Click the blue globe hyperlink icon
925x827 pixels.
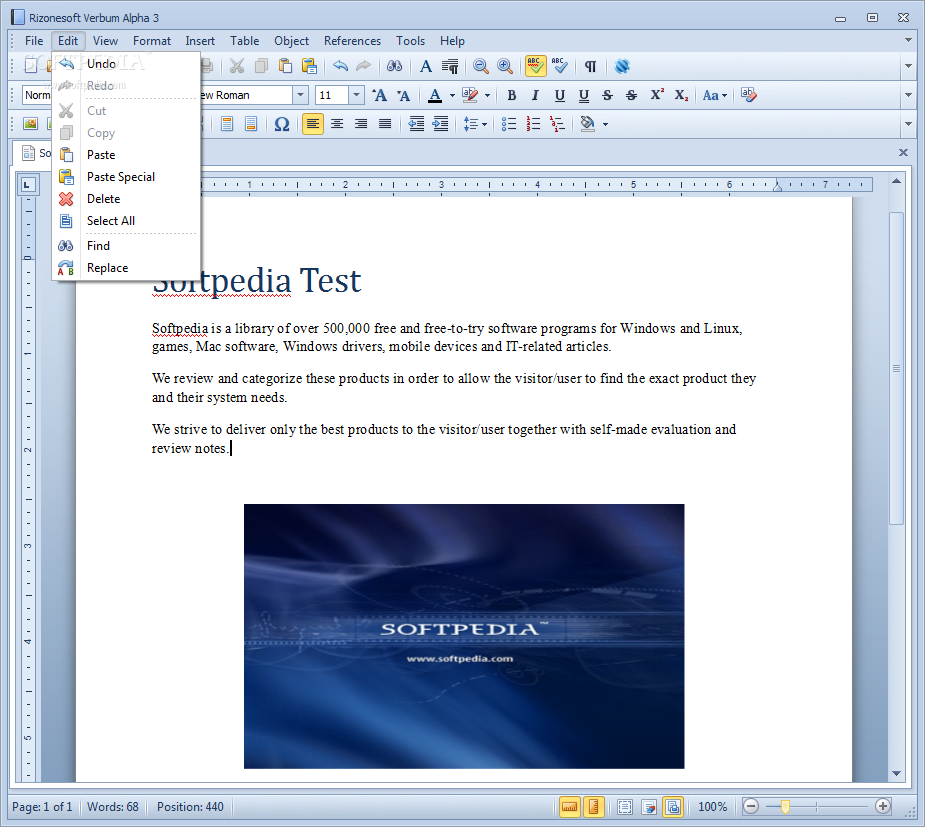622,66
